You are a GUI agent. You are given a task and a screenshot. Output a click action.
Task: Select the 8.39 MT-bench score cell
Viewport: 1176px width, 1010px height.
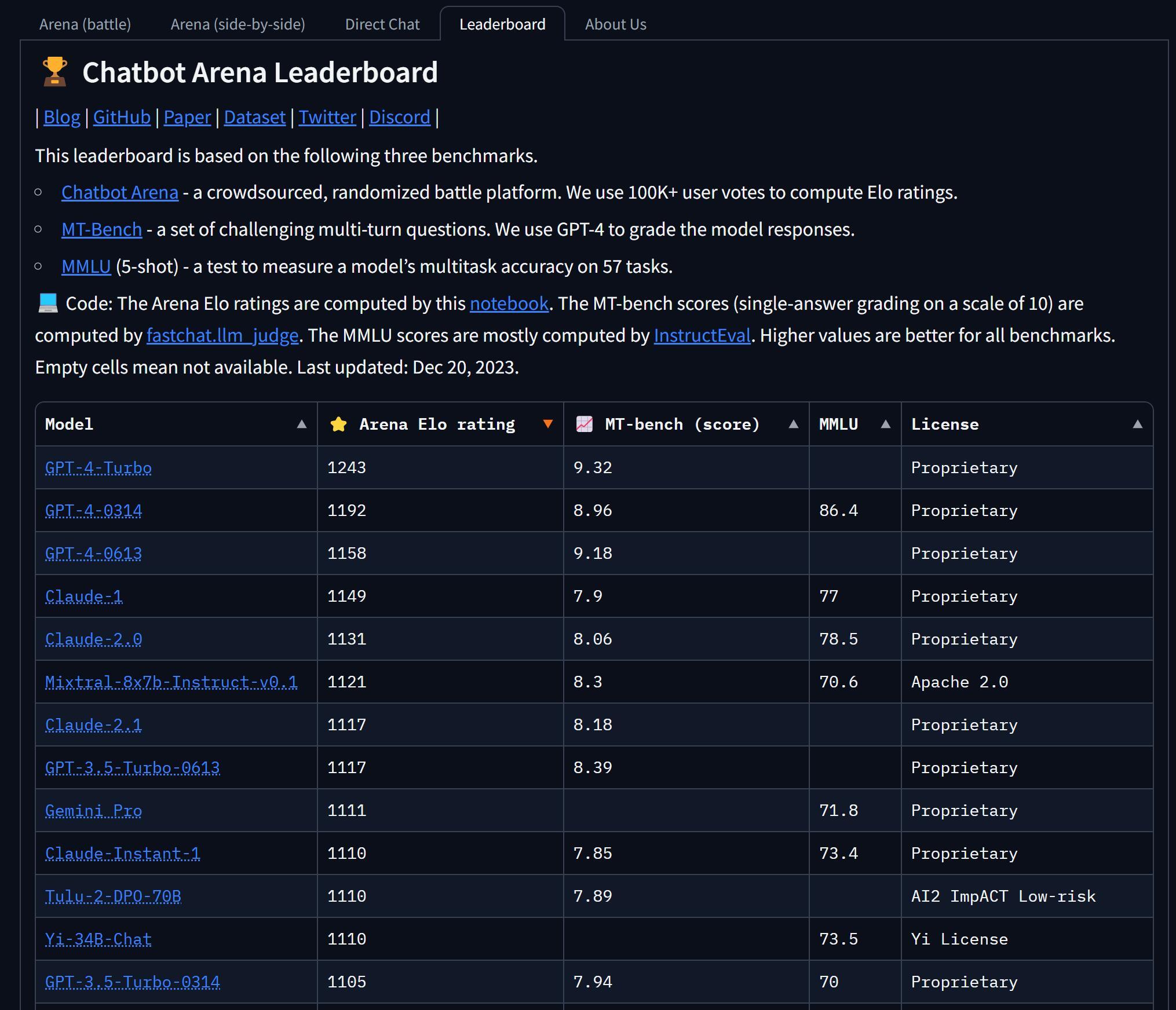686,768
